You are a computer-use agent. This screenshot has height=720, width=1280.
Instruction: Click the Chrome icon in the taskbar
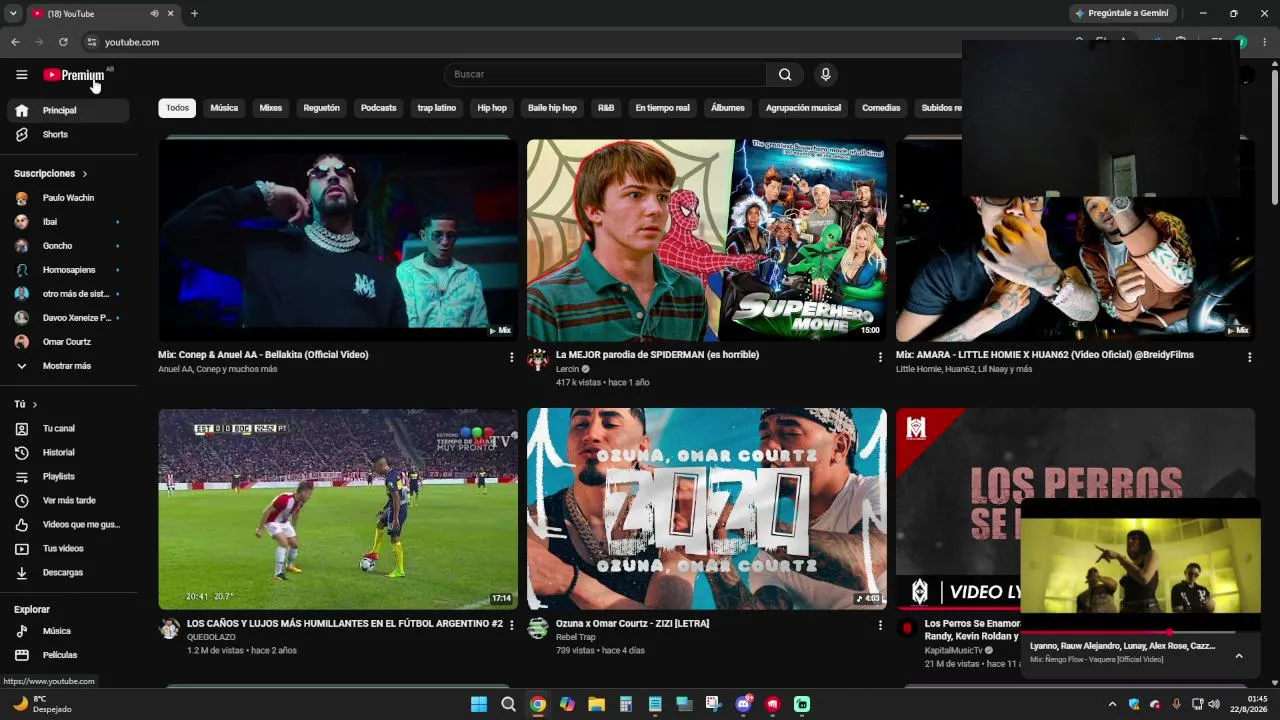click(538, 704)
